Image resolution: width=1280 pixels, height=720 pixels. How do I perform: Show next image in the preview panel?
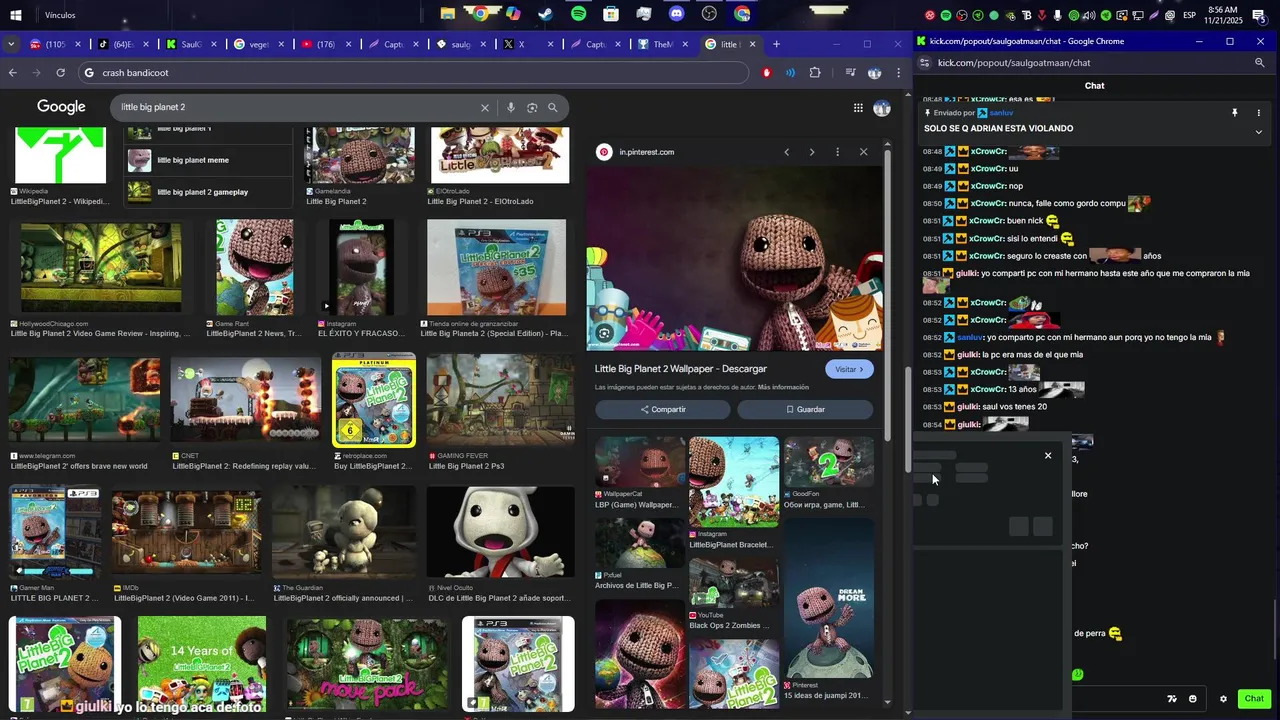point(812,152)
